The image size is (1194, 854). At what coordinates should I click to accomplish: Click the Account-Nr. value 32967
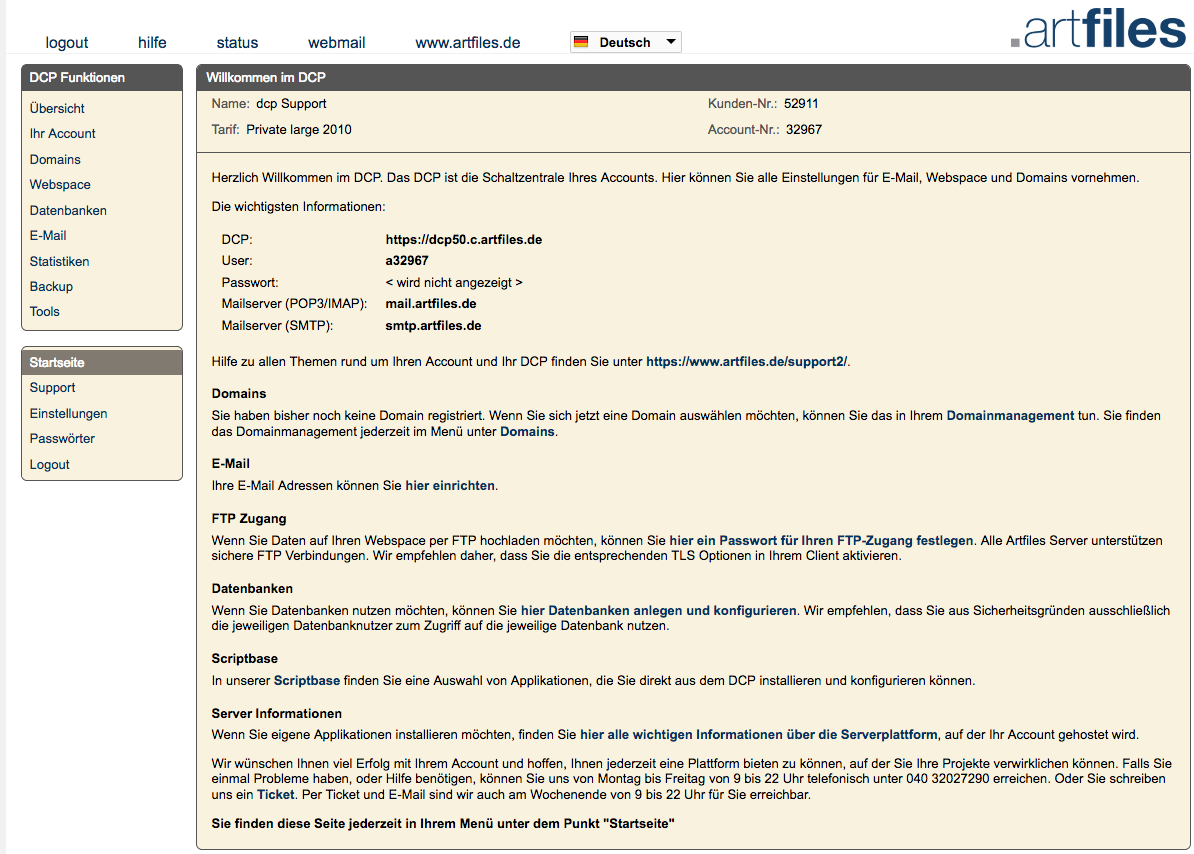804,129
